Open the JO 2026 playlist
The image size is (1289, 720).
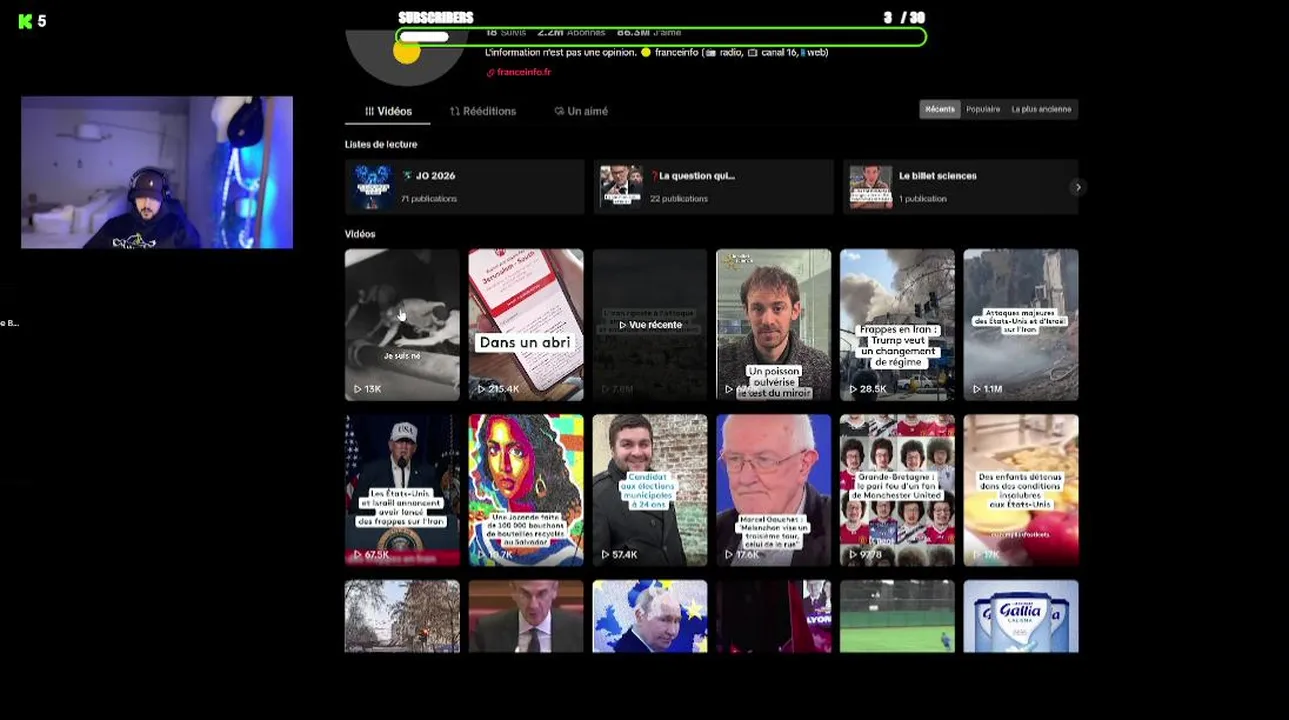pos(465,187)
